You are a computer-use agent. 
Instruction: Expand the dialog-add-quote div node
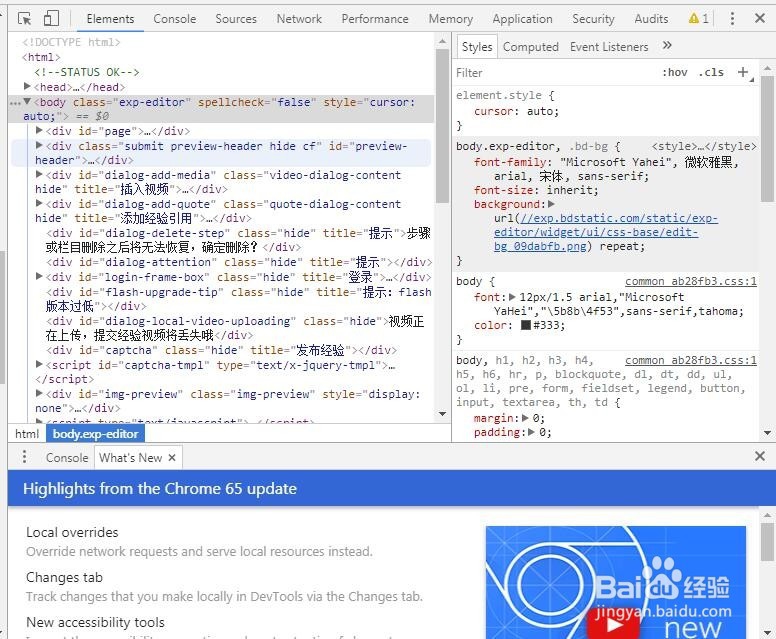tap(39, 203)
